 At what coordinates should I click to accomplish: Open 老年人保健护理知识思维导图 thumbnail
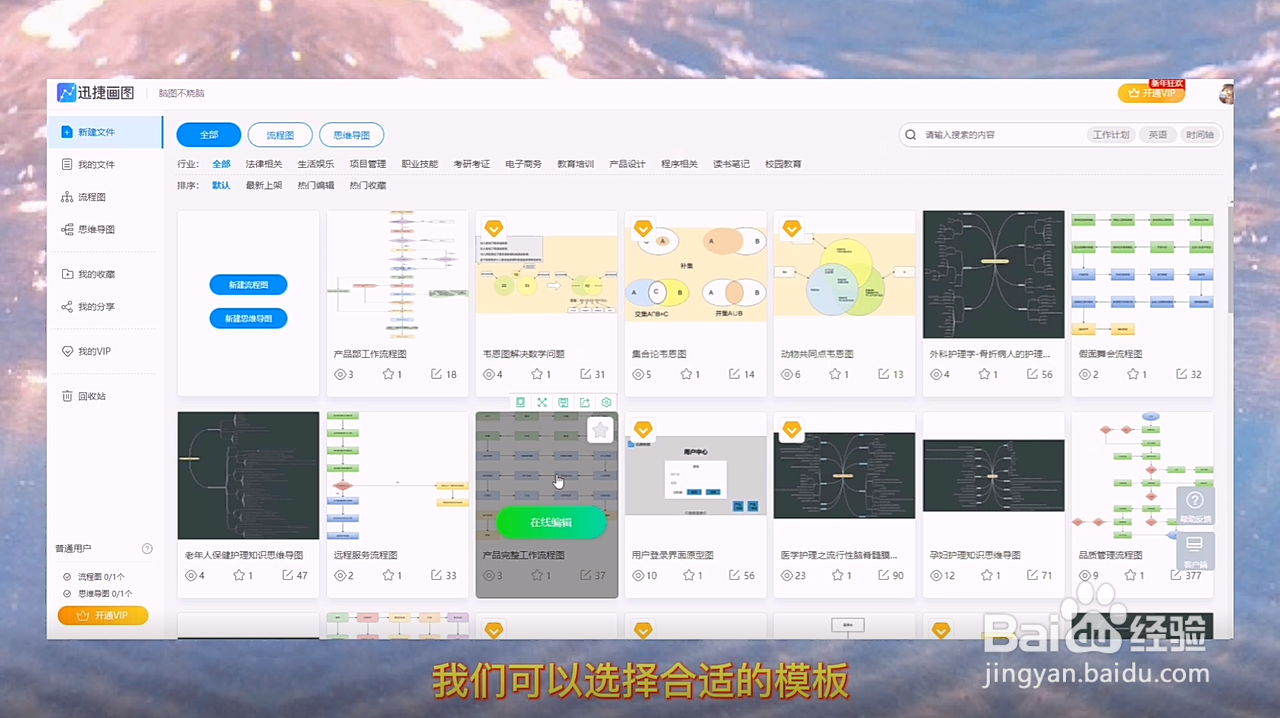coord(248,476)
